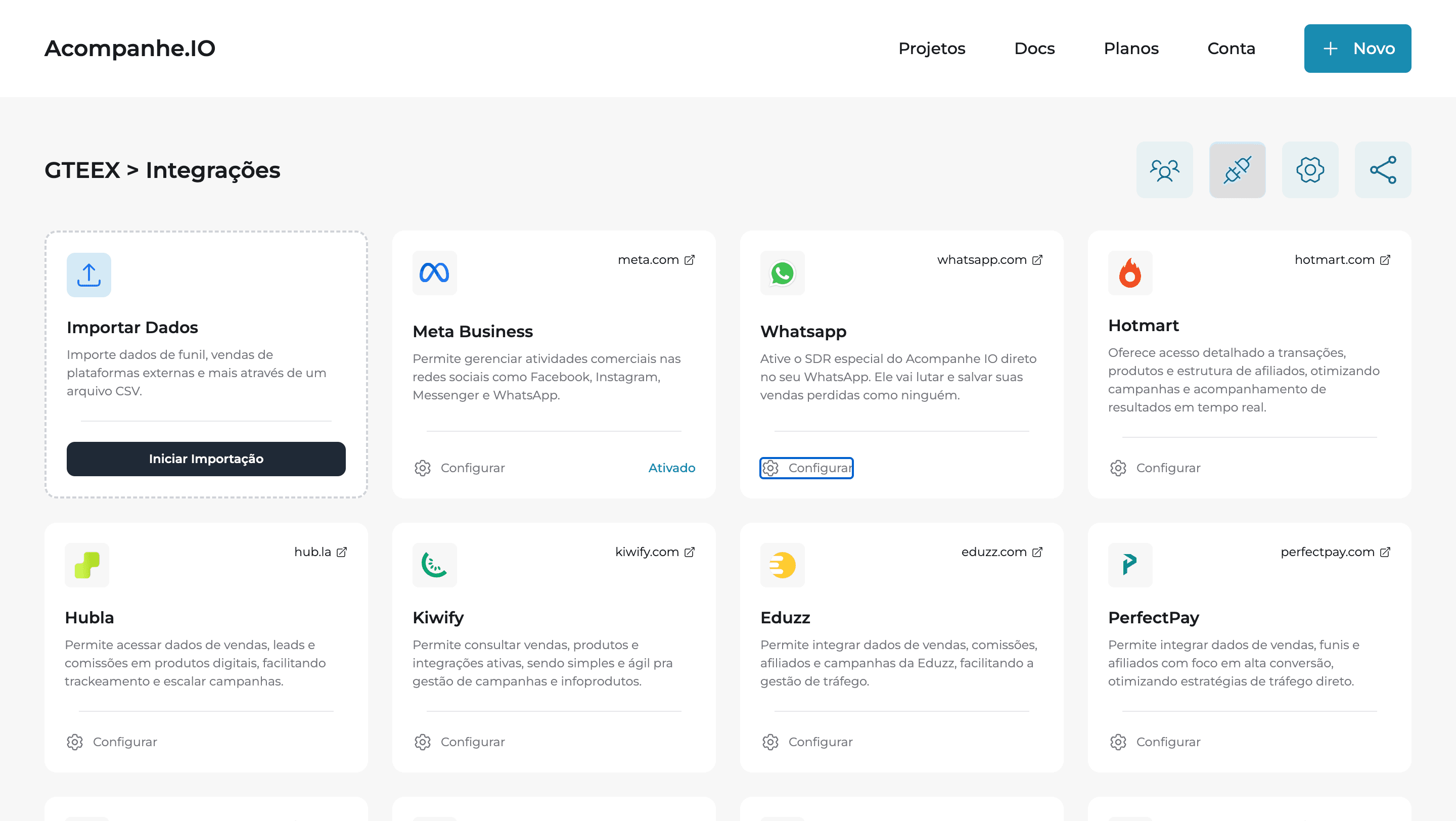Click the share project icon button
This screenshot has width=1456, height=821.
(x=1383, y=169)
